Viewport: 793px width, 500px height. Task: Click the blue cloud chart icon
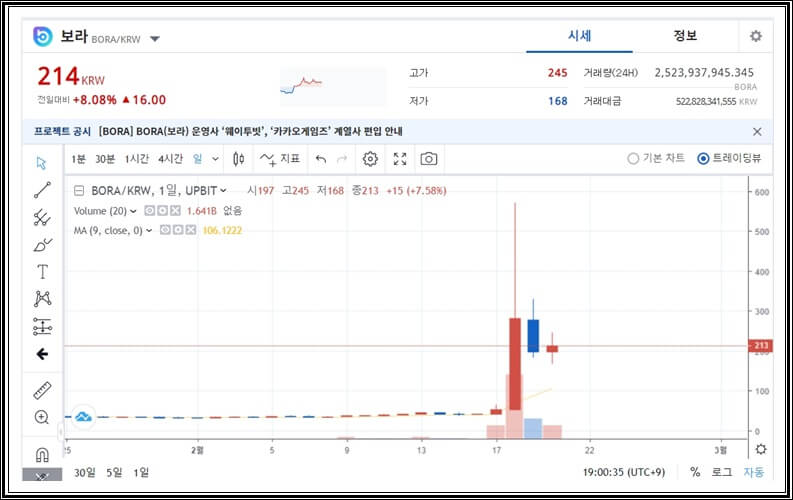coord(83,417)
